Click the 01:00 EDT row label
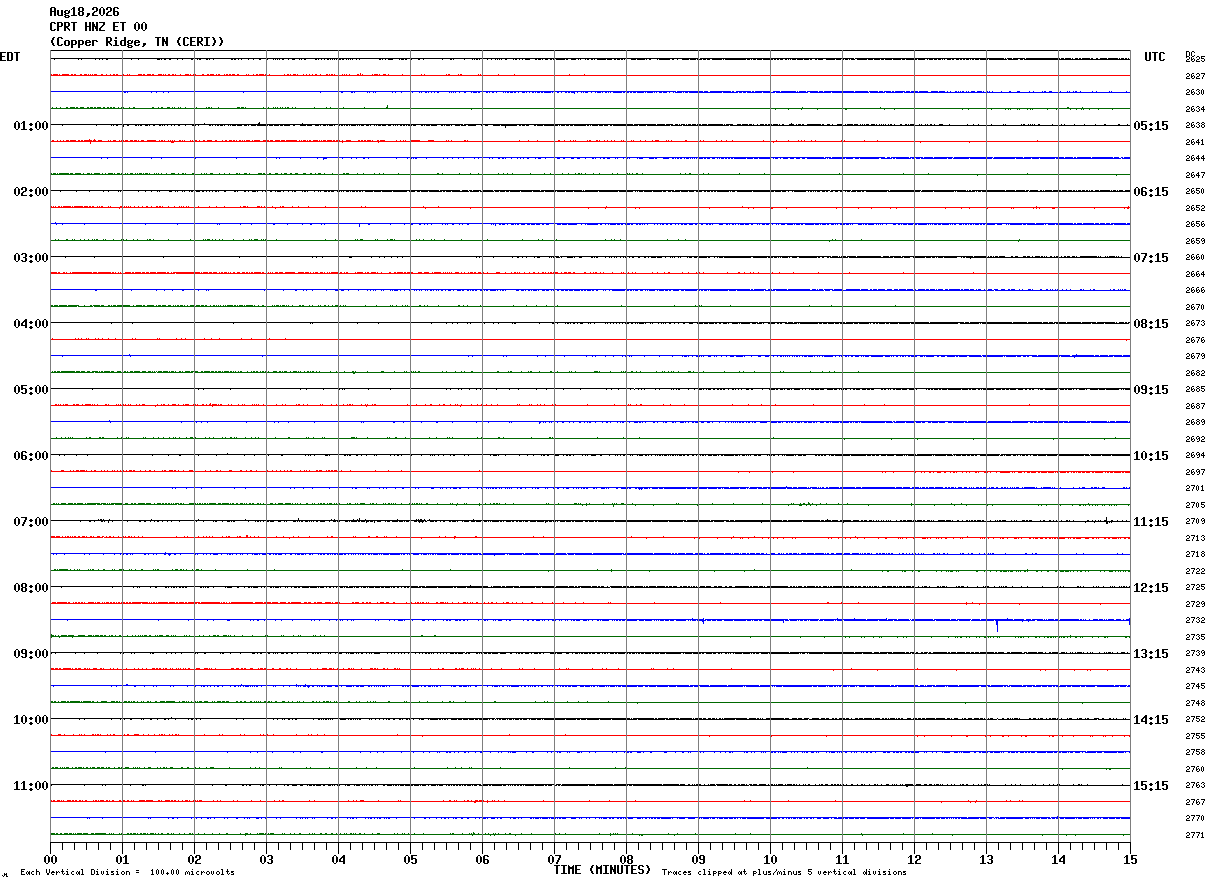The width and height of the screenshot is (1210, 886). click(31, 126)
